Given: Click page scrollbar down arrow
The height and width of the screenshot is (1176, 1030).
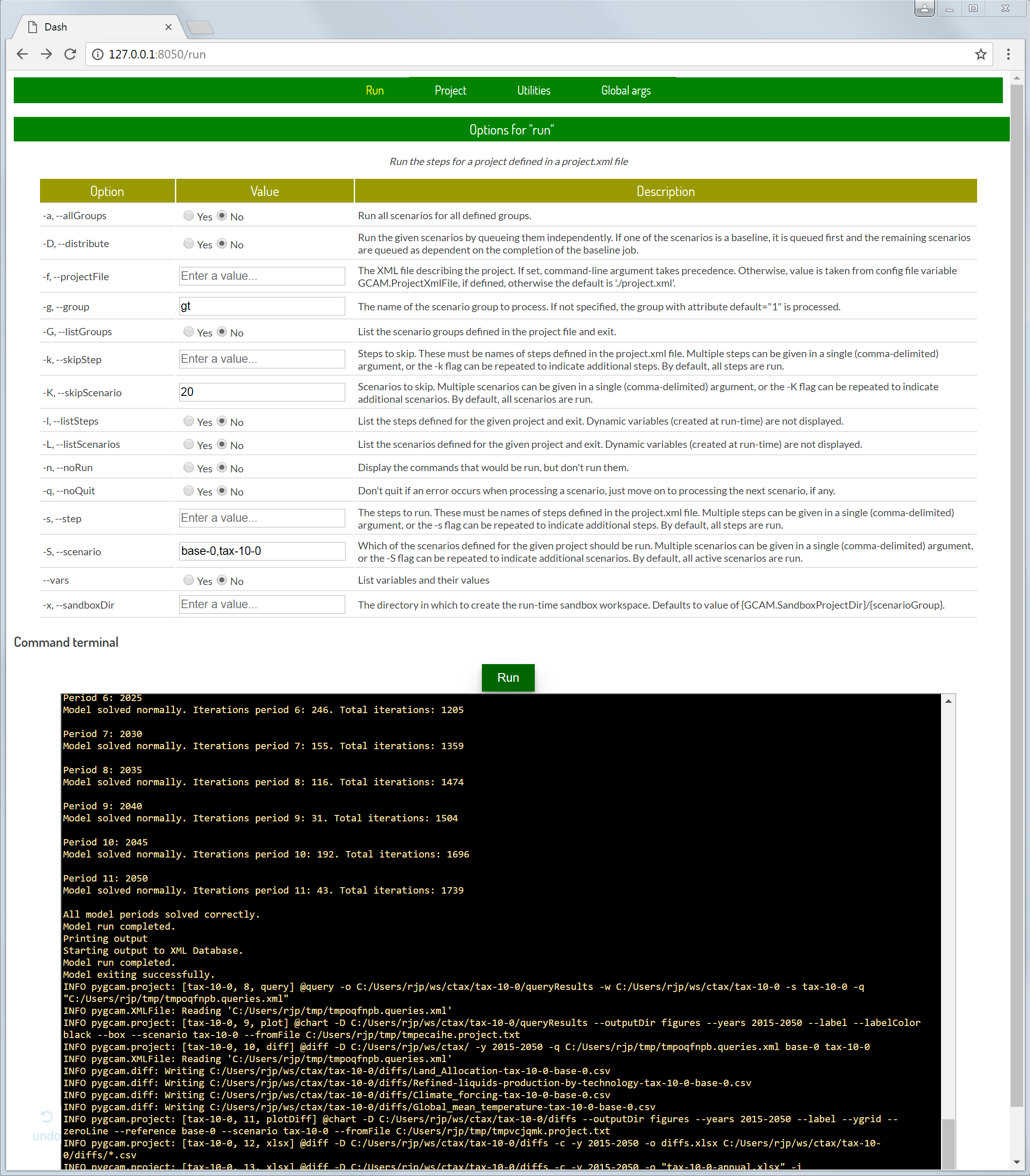Looking at the screenshot, I should click(x=1016, y=1162).
